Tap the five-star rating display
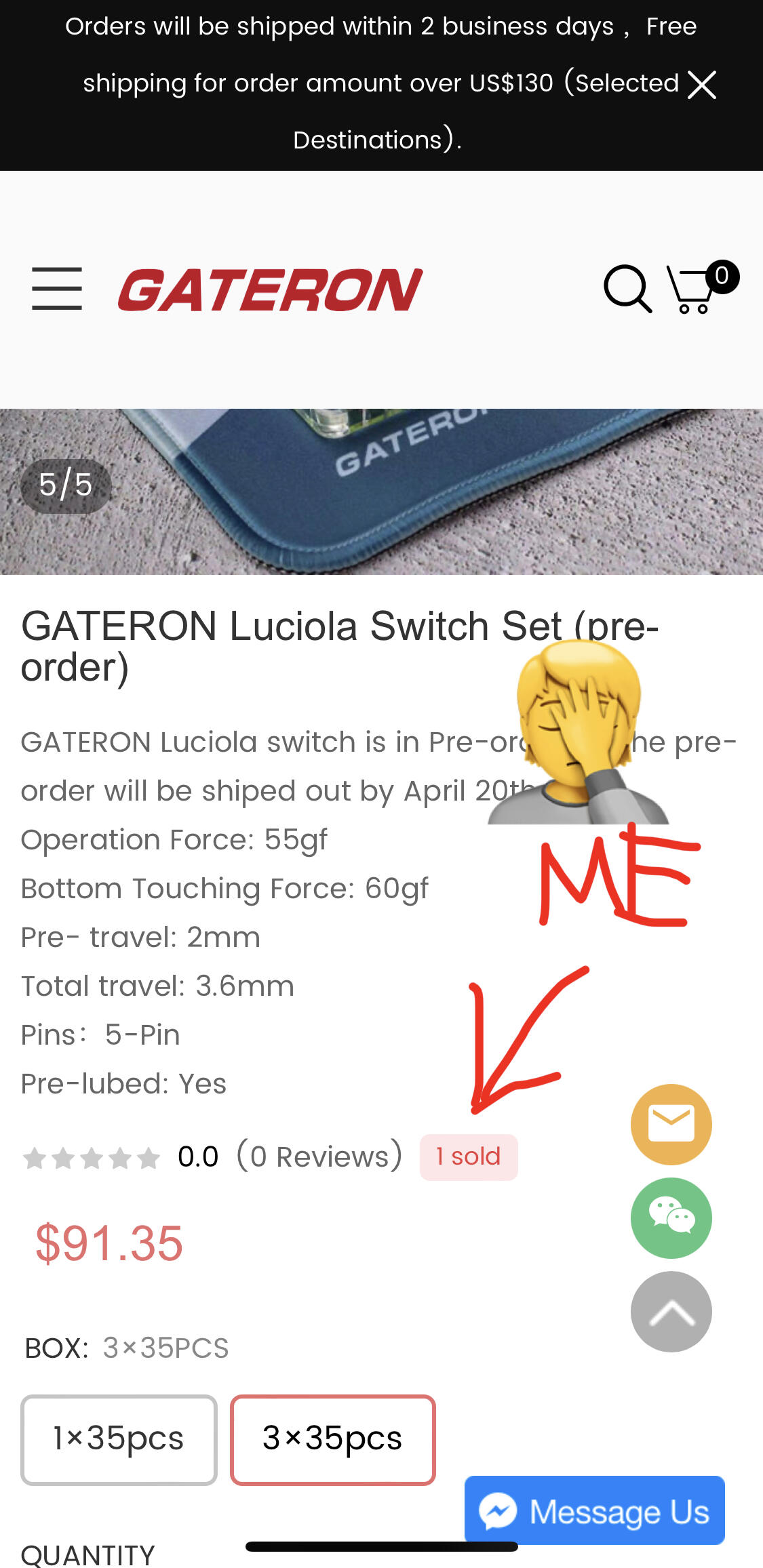This screenshot has width=763, height=1568. (x=92, y=1158)
